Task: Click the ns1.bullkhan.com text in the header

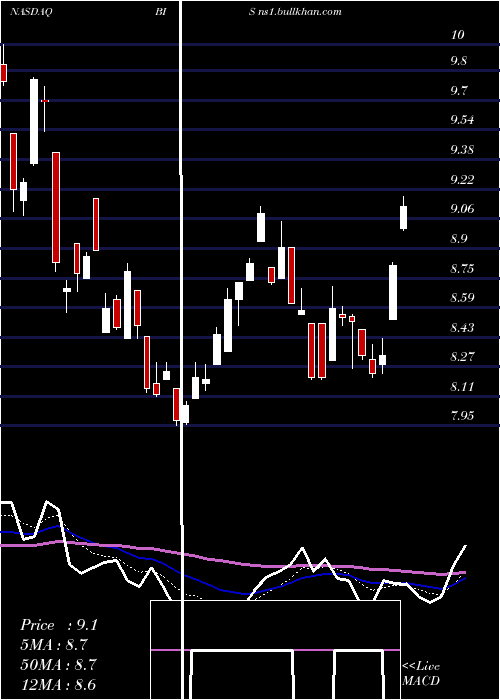Action: pyautogui.click(x=300, y=12)
